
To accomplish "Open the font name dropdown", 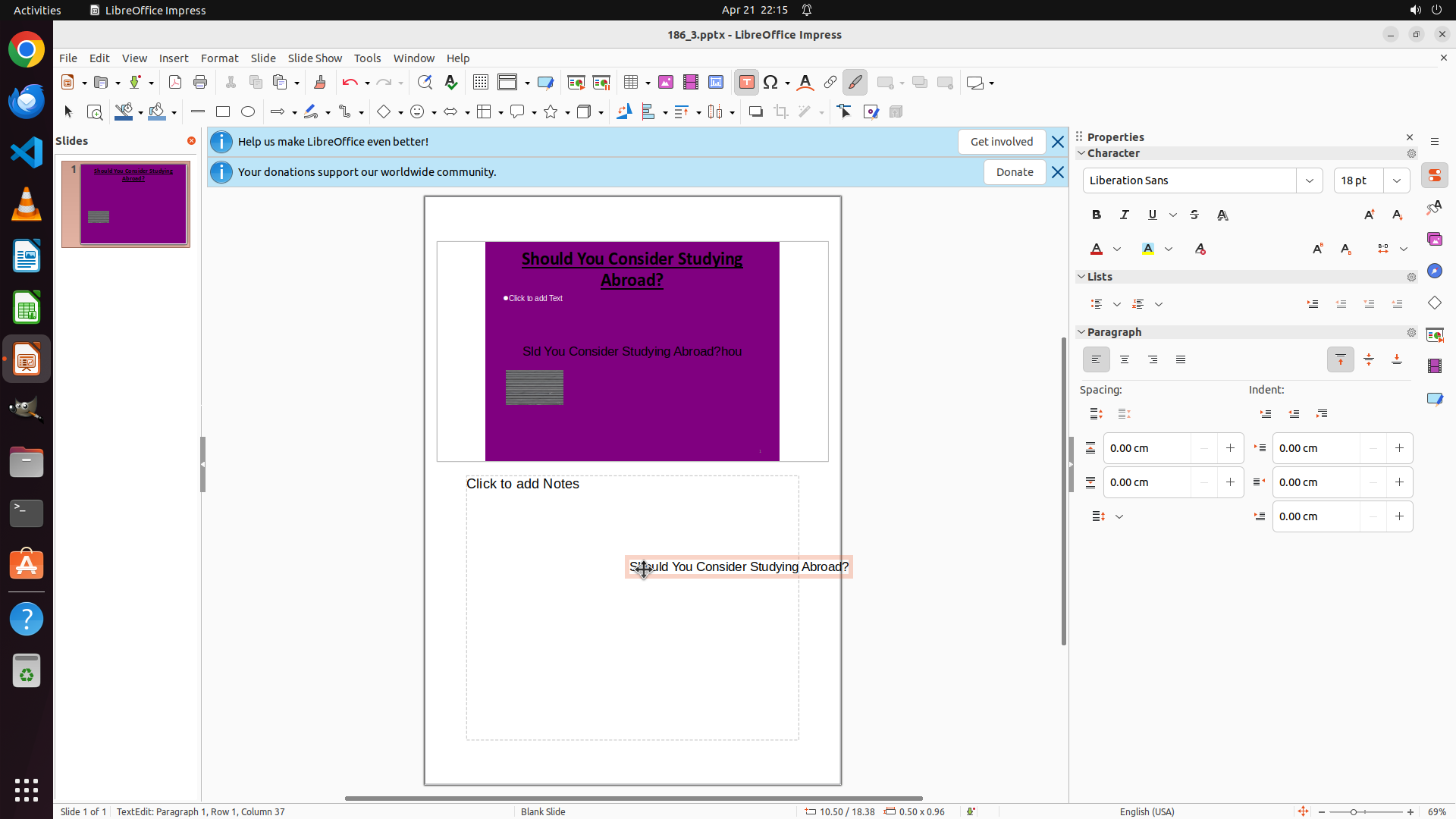I will pyautogui.click(x=1310, y=180).
